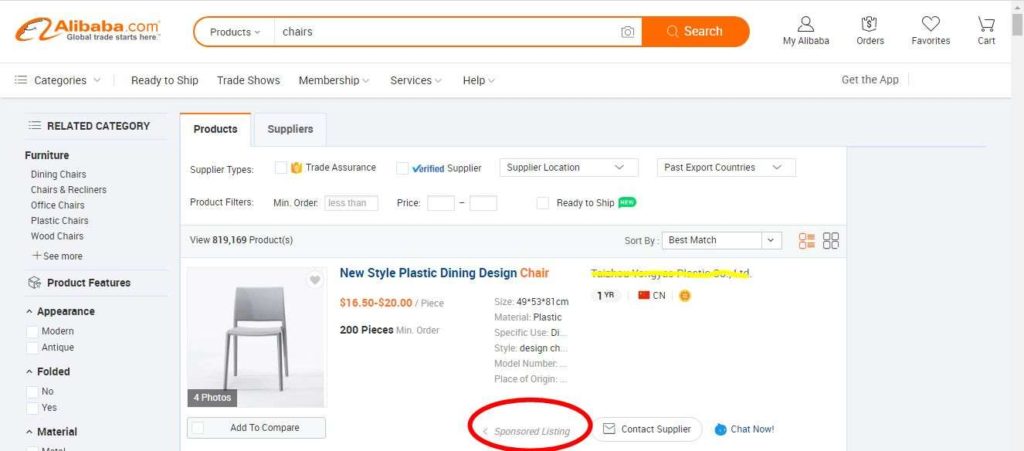Open the Supplier Location dropdown
1024x451 pixels.
569,168
